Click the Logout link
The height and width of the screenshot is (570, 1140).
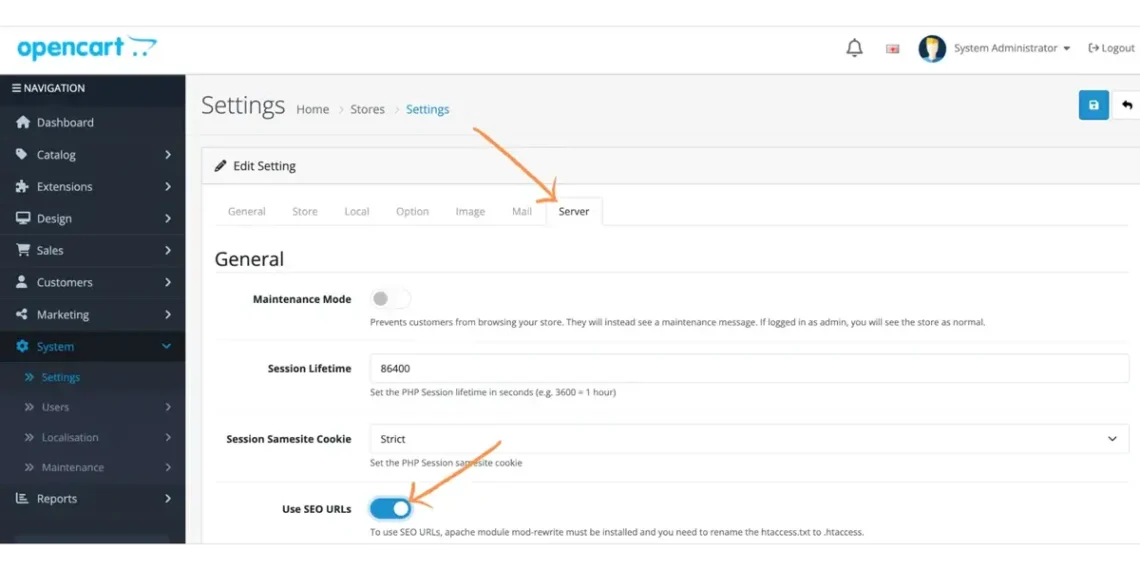1111,48
